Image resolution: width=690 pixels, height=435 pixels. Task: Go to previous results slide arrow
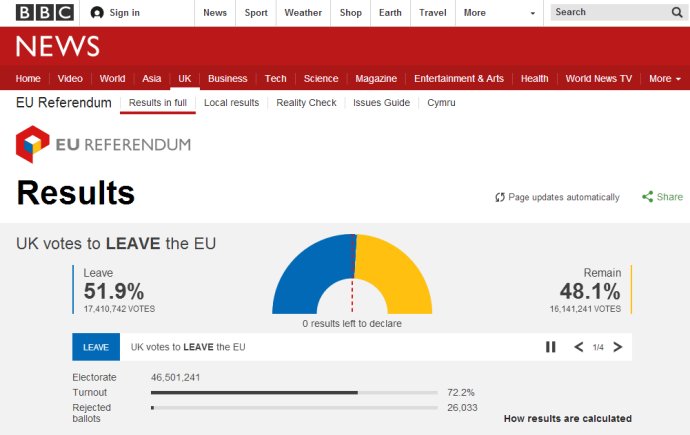tap(578, 347)
